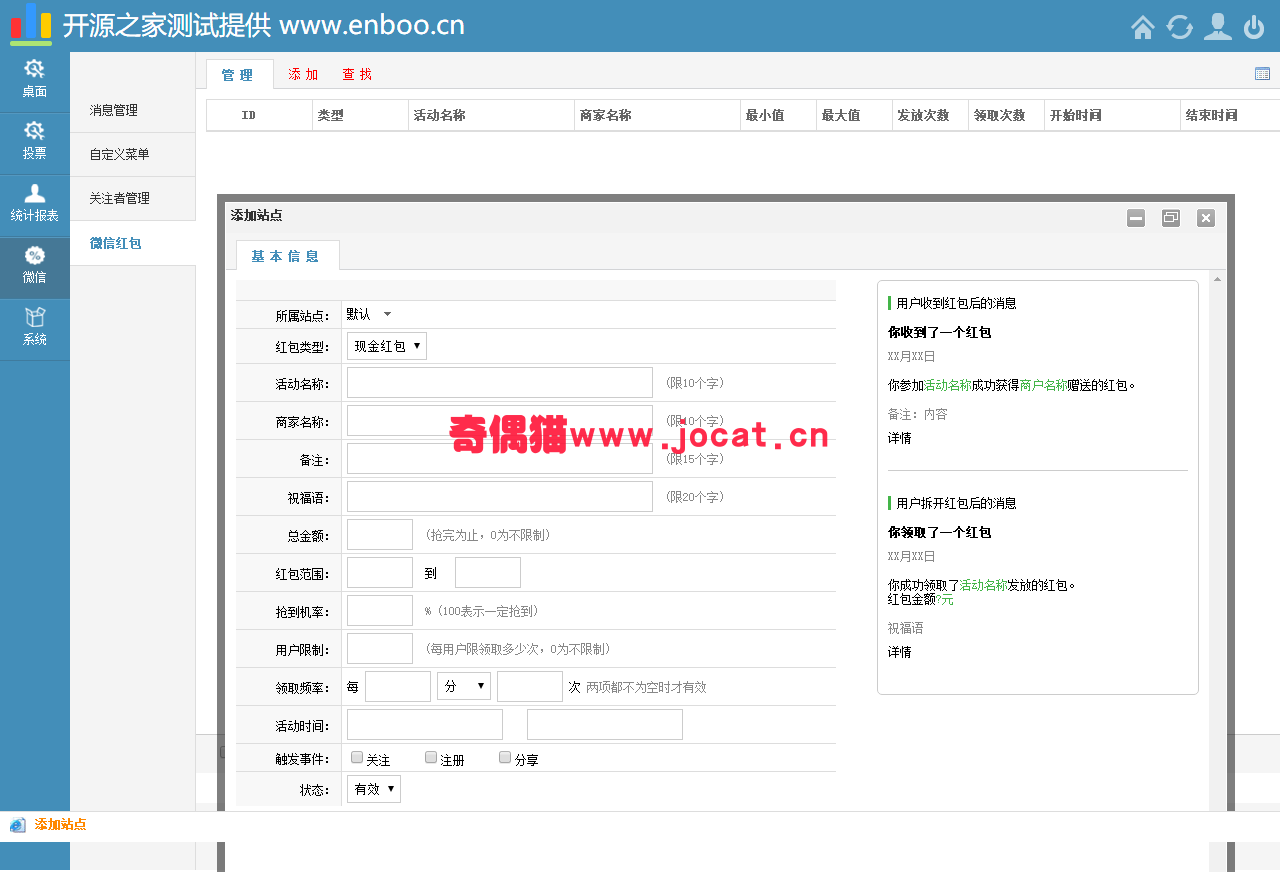Screen dimensions: 1280x872
Task: Click the 活动时间 end date field
Action: coord(605,724)
